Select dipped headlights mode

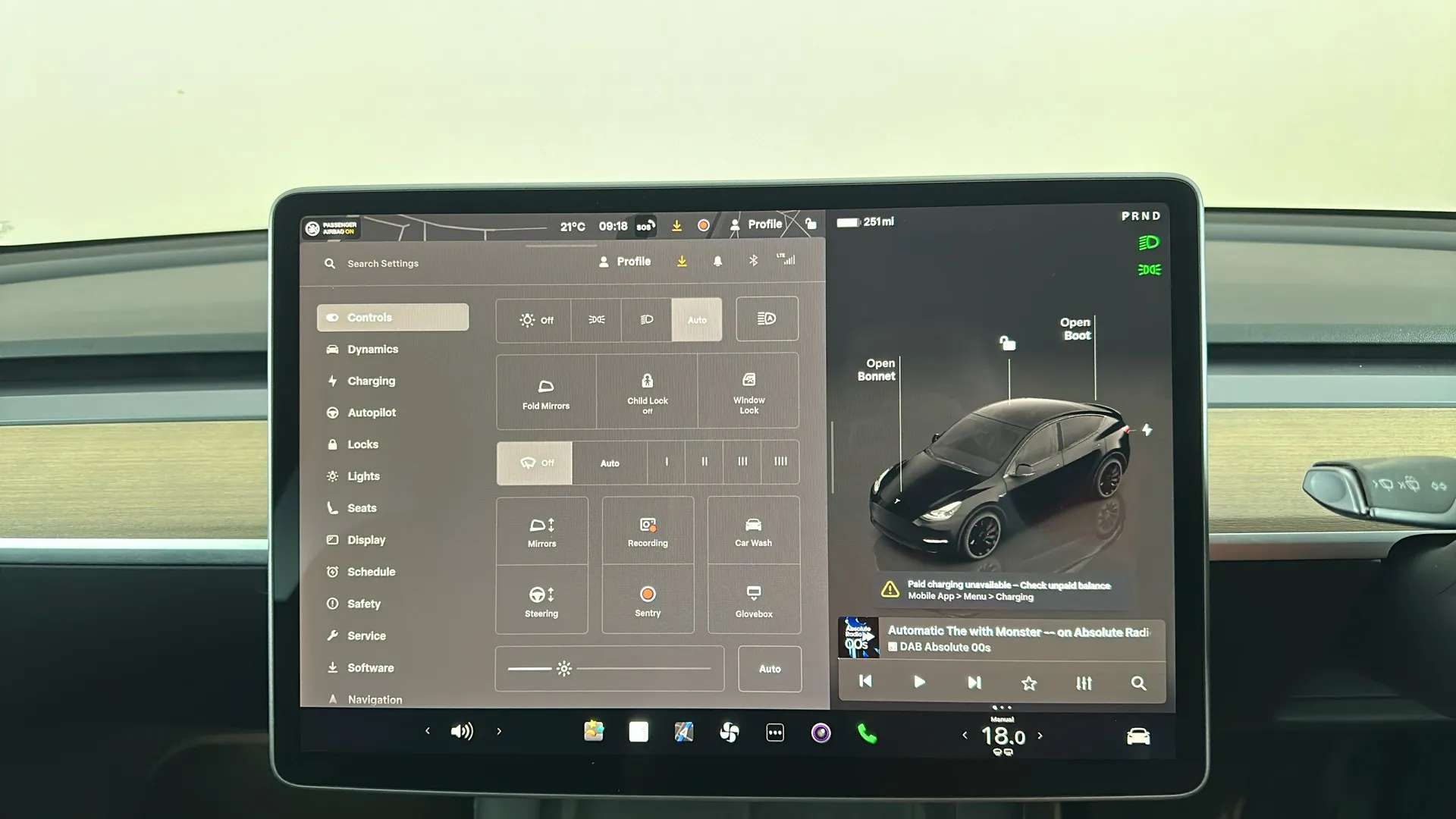pos(647,320)
